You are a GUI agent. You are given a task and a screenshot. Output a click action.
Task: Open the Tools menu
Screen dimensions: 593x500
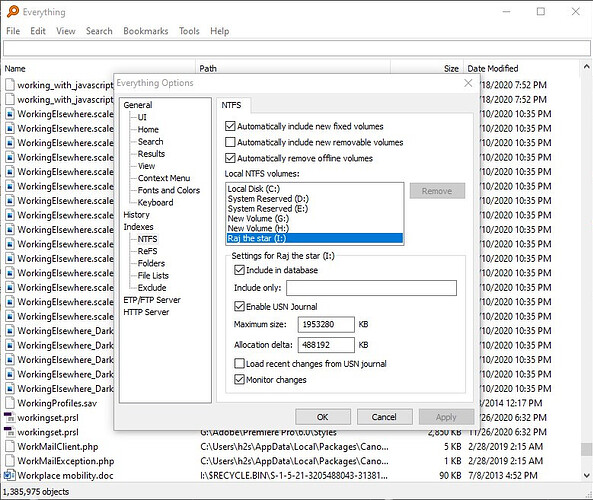189,31
